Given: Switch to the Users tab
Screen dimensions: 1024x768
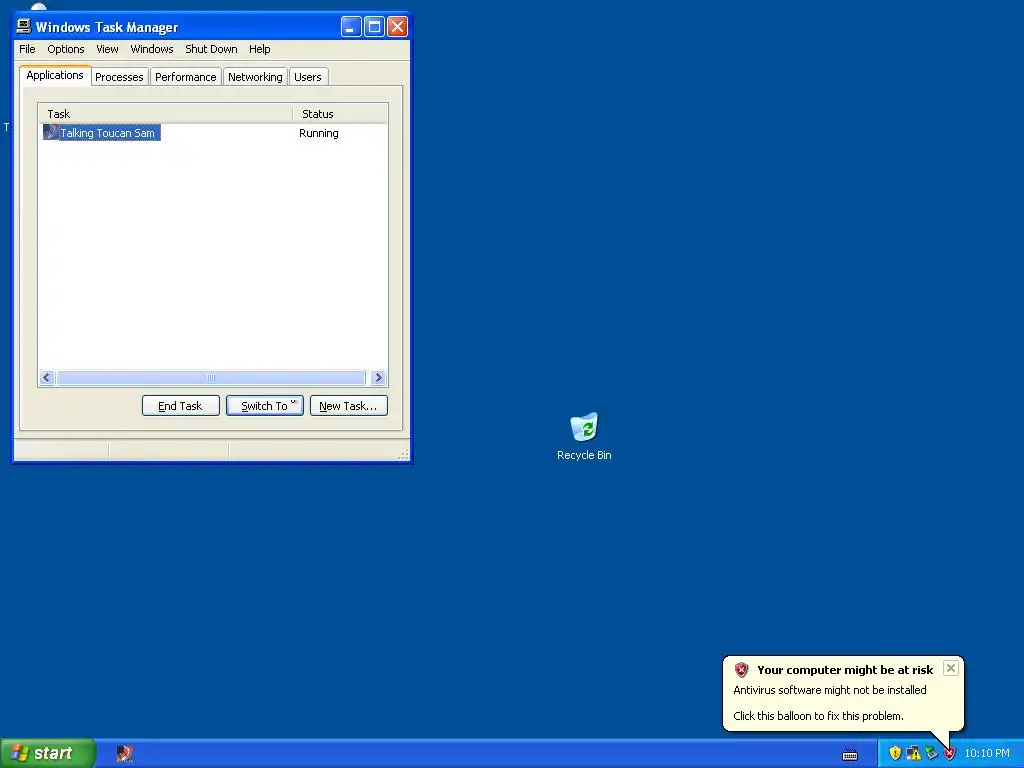Looking at the screenshot, I should (x=308, y=77).
